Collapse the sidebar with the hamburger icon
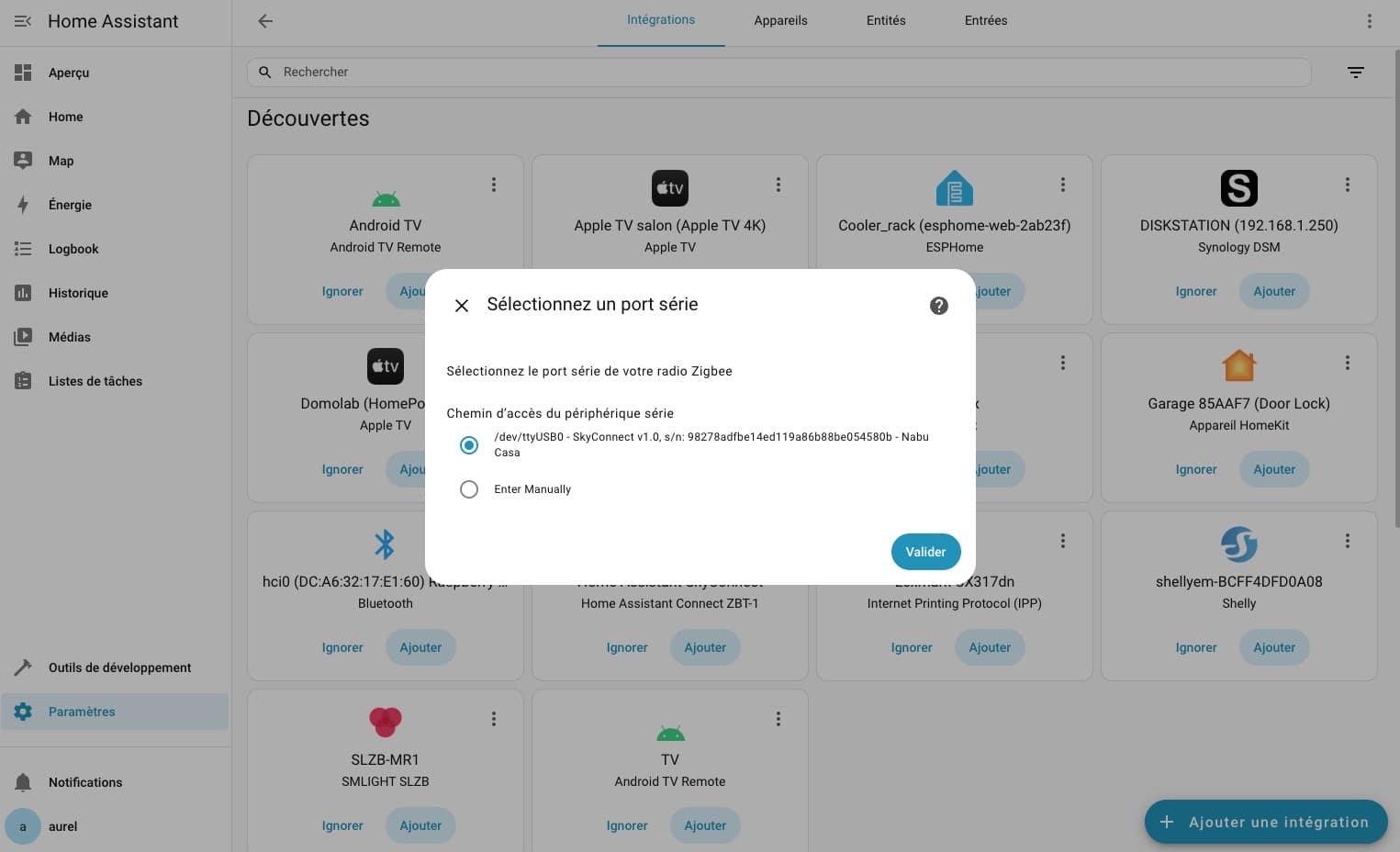 tap(23, 21)
